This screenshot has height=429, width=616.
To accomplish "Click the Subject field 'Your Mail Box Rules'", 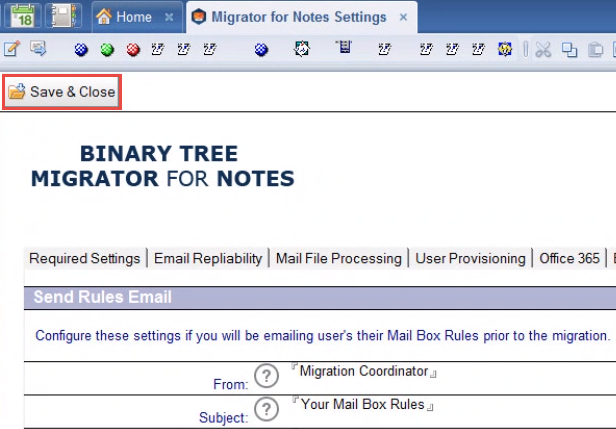I will click(x=363, y=405).
